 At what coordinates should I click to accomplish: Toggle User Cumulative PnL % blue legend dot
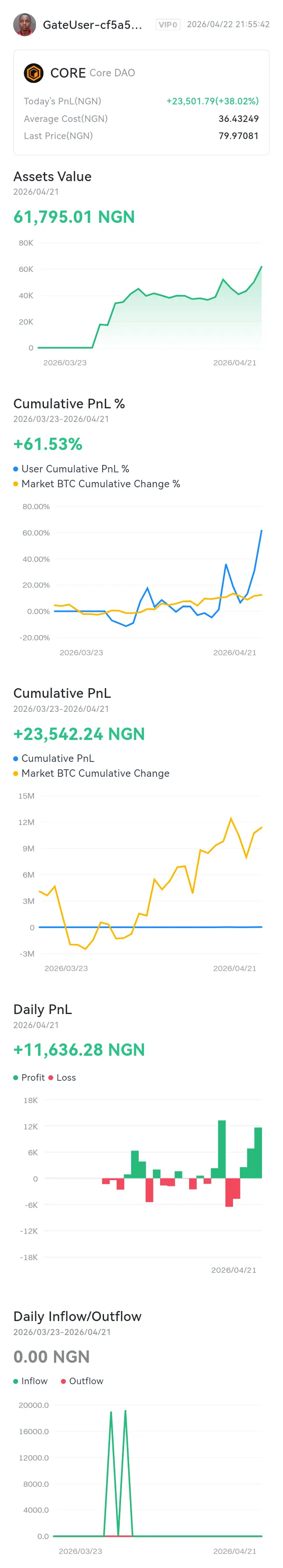(16, 469)
